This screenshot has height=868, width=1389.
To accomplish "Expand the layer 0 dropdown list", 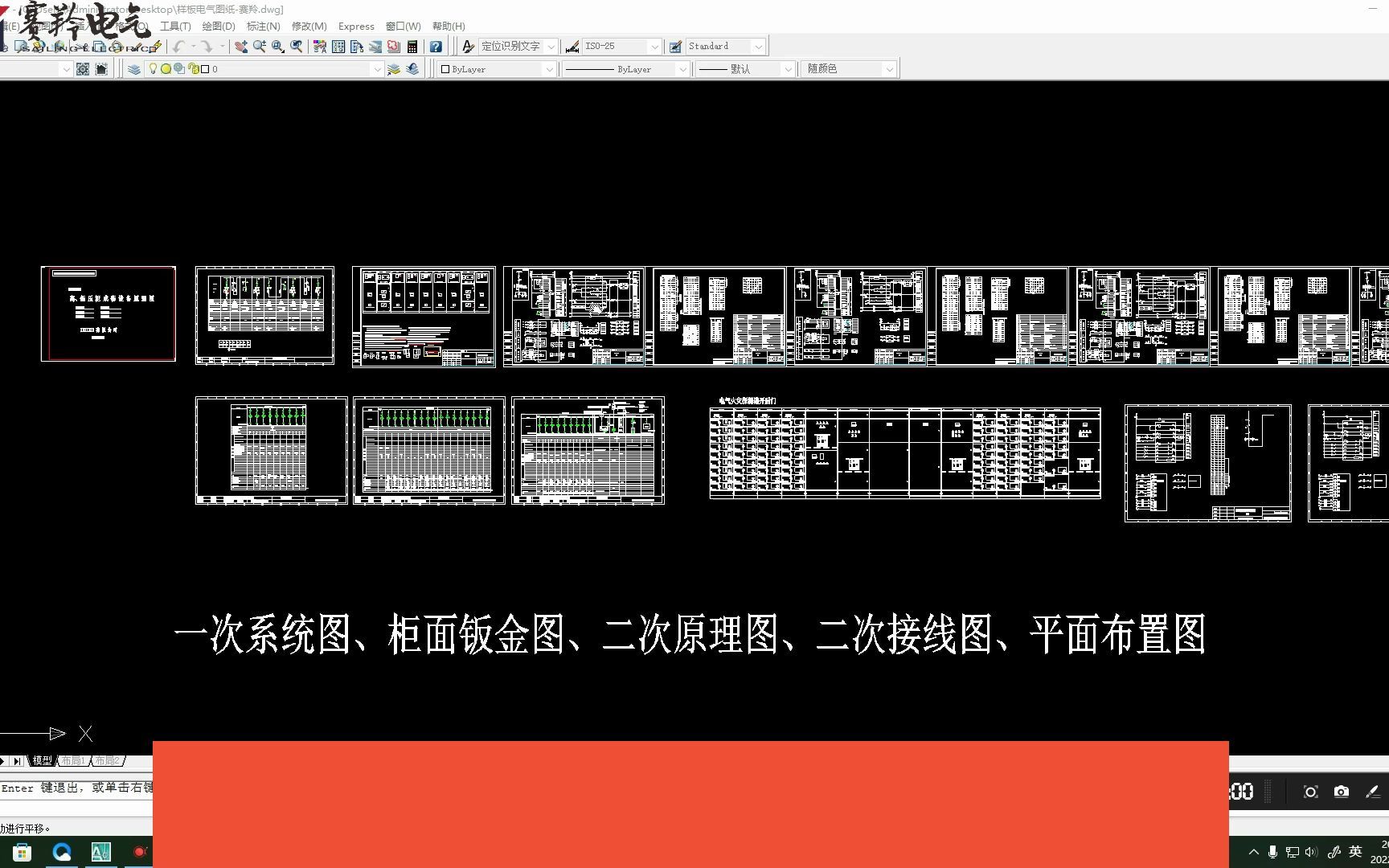I will point(377,69).
